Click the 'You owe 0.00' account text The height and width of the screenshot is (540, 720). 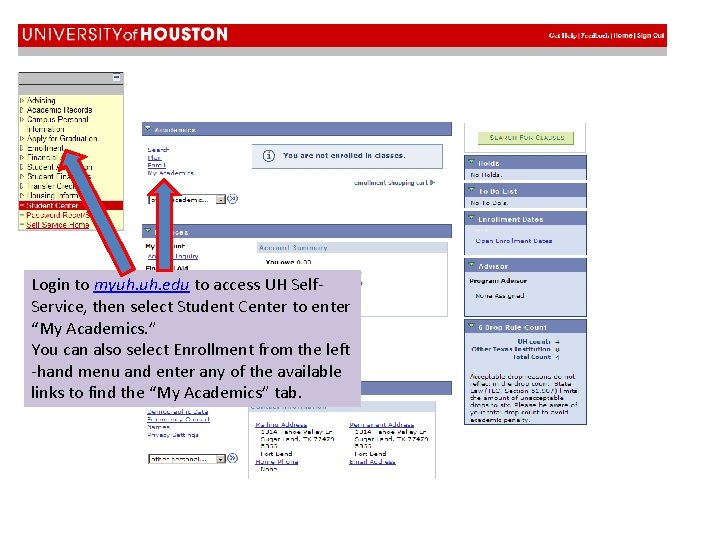pyautogui.click(x=288, y=262)
